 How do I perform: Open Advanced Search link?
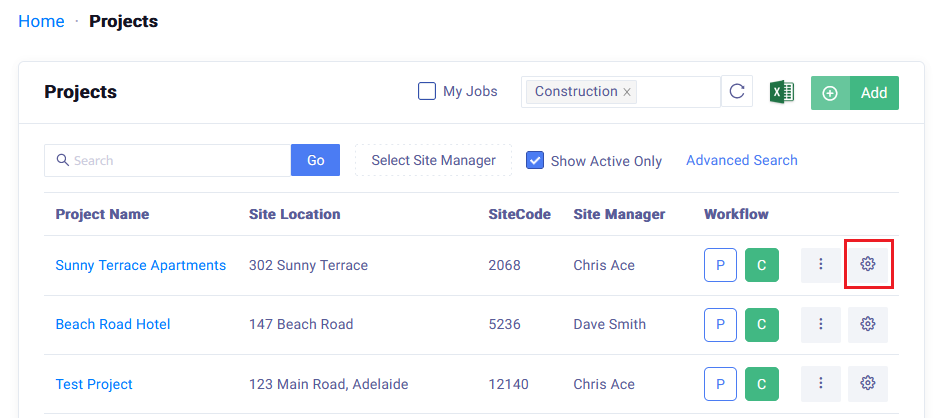741,160
